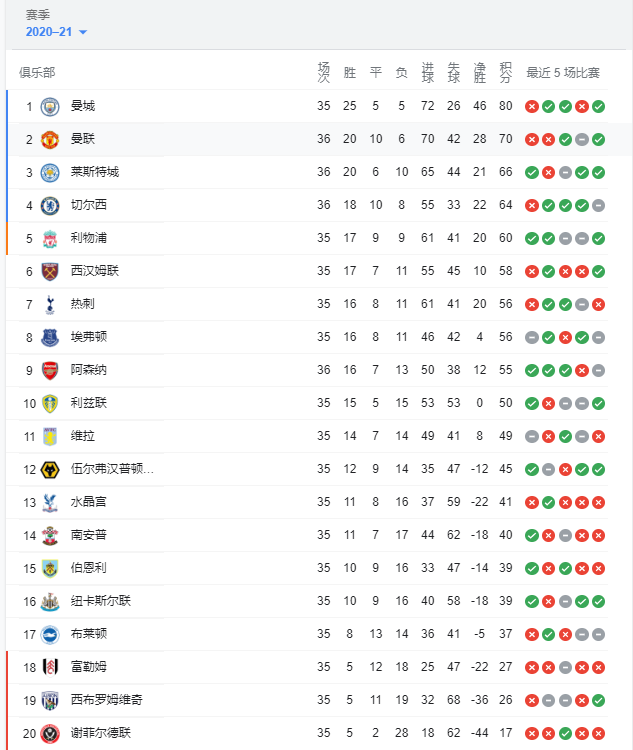
Task: Click the Manchester City club crest
Action: tap(50, 107)
